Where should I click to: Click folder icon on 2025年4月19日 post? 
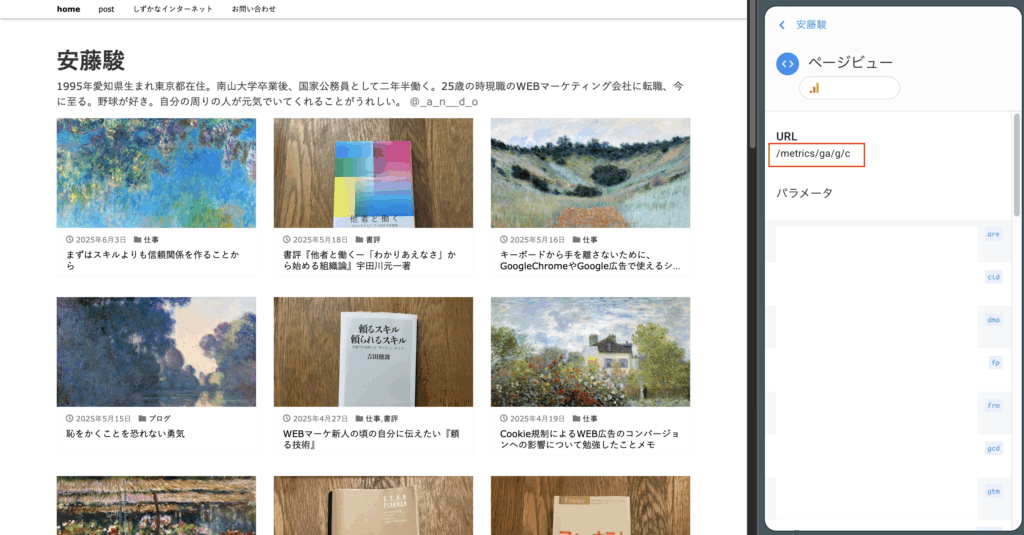coord(576,419)
